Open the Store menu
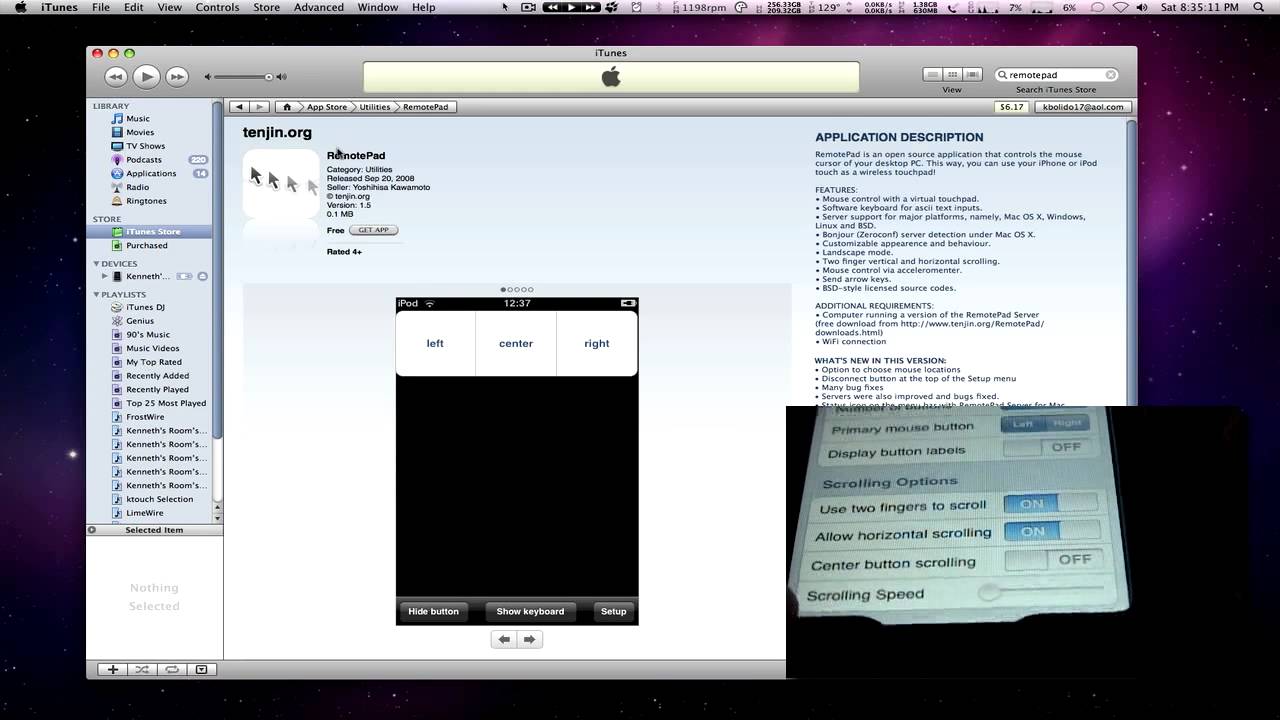The image size is (1280, 720). click(266, 7)
